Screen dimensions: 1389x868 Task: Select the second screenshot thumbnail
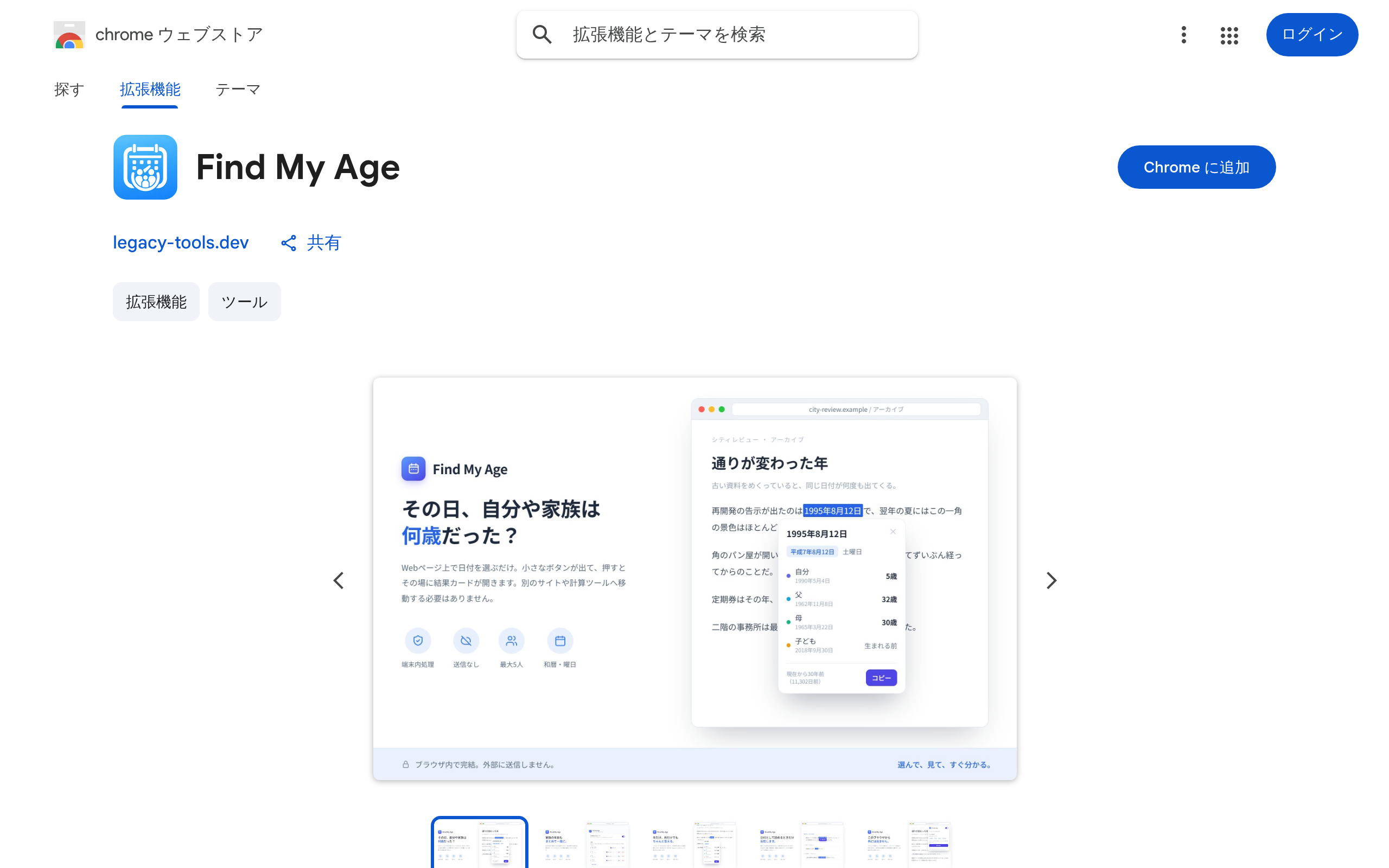587,843
